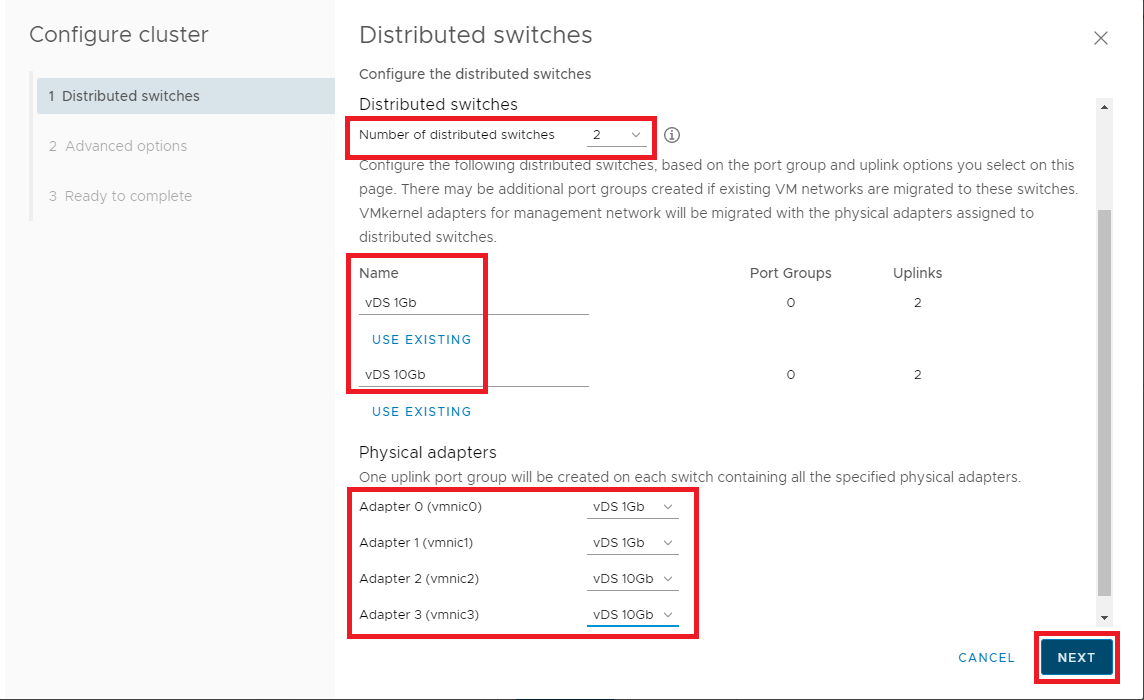Click USE EXISTING under vDS 1Gb
This screenshot has width=1144, height=700.
421,340
